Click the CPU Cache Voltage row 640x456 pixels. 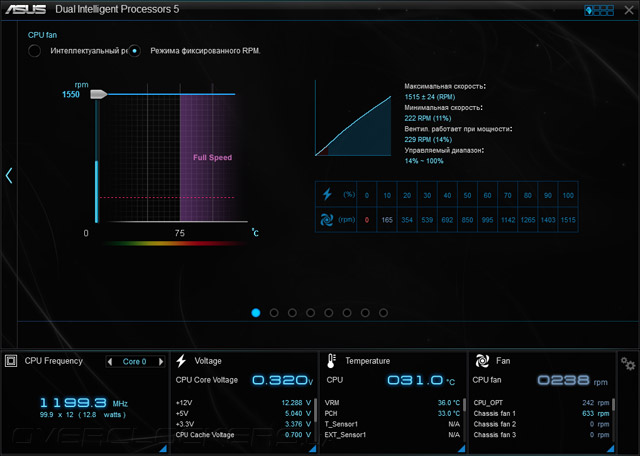click(x=243, y=435)
